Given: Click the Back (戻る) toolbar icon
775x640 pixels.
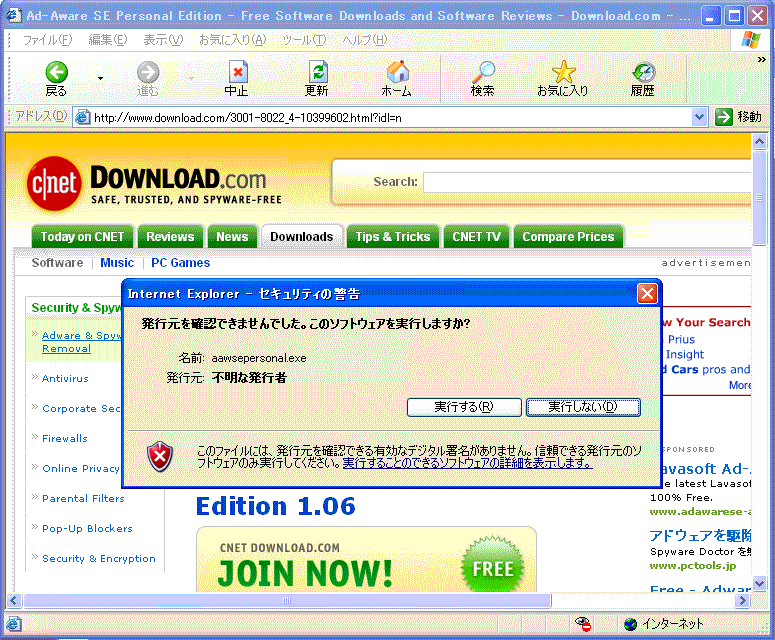Looking at the screenshot, I should pos(56,73).
